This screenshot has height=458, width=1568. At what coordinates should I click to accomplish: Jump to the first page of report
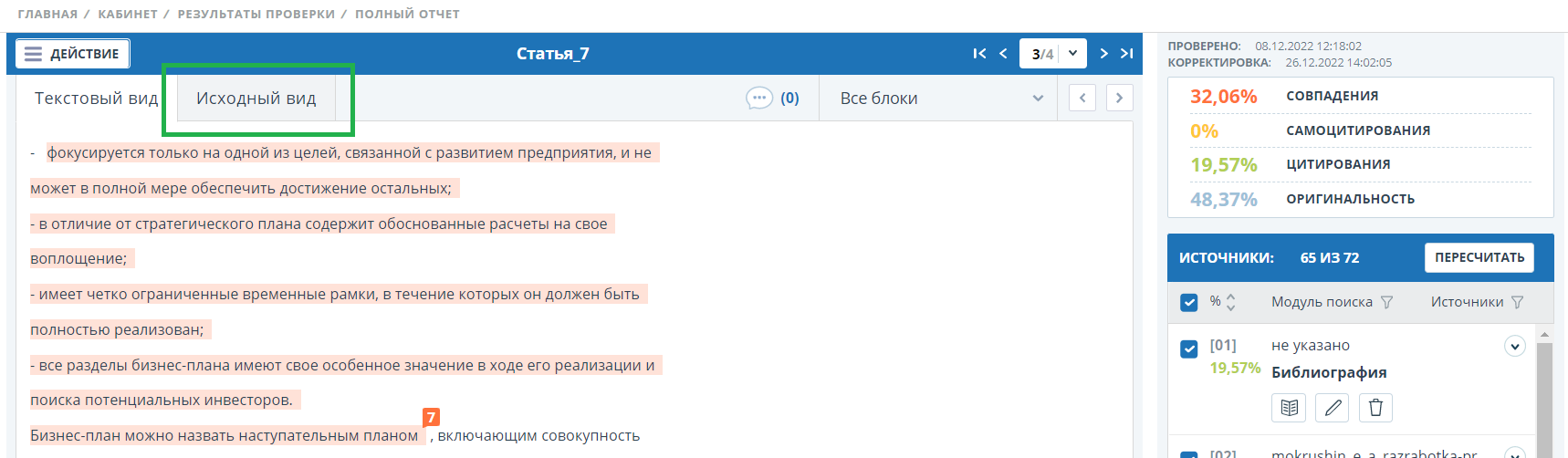tap(979, 54)
